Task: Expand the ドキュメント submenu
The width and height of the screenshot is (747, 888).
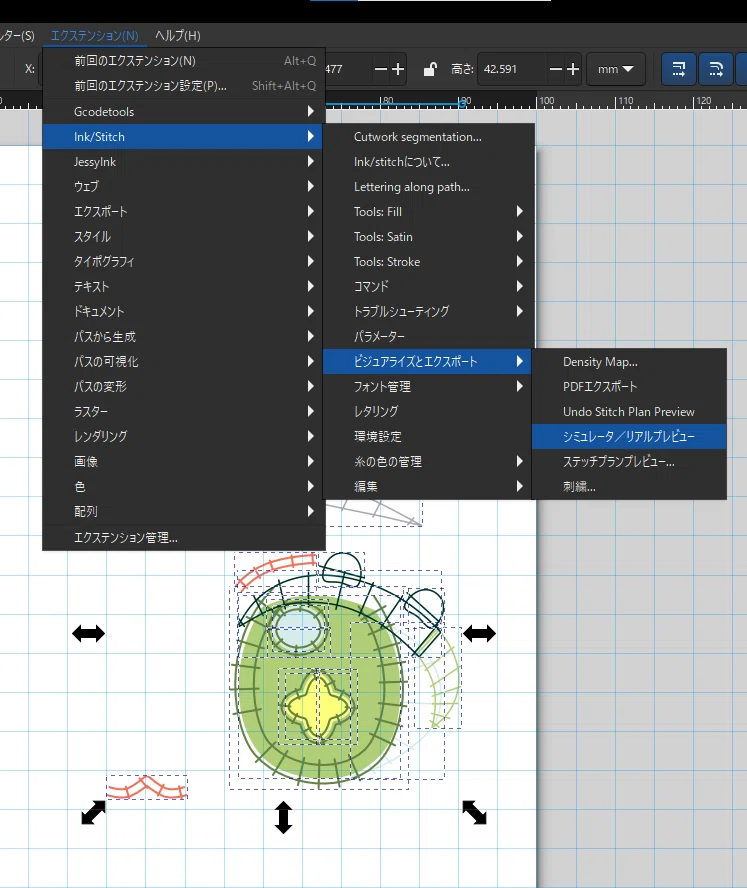Action: pos(183,311)
